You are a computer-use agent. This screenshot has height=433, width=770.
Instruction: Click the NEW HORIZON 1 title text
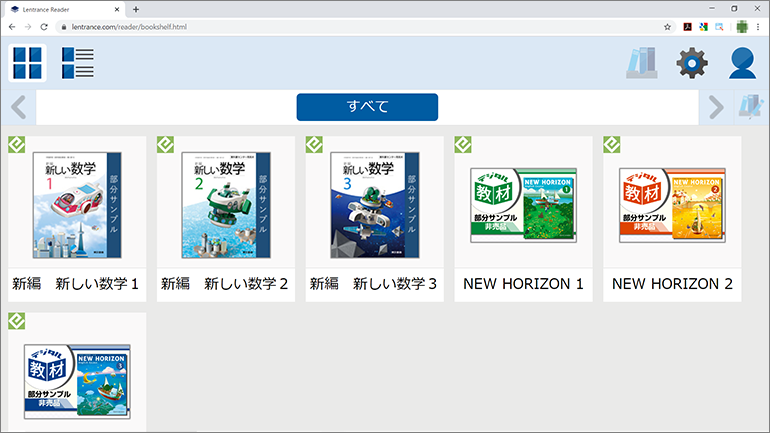(523, 284)
